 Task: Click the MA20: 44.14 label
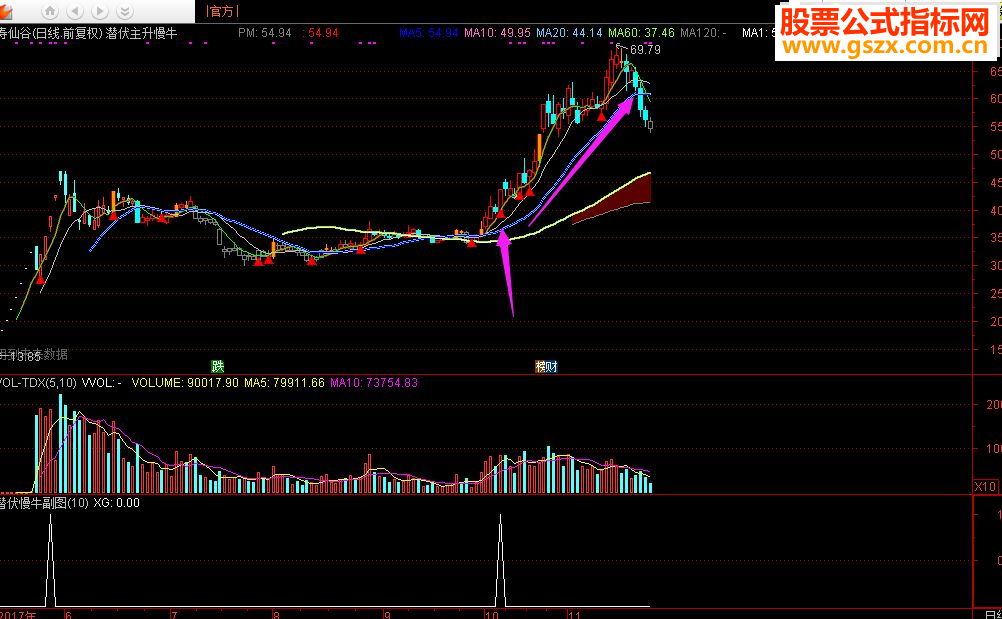(569, 33)
